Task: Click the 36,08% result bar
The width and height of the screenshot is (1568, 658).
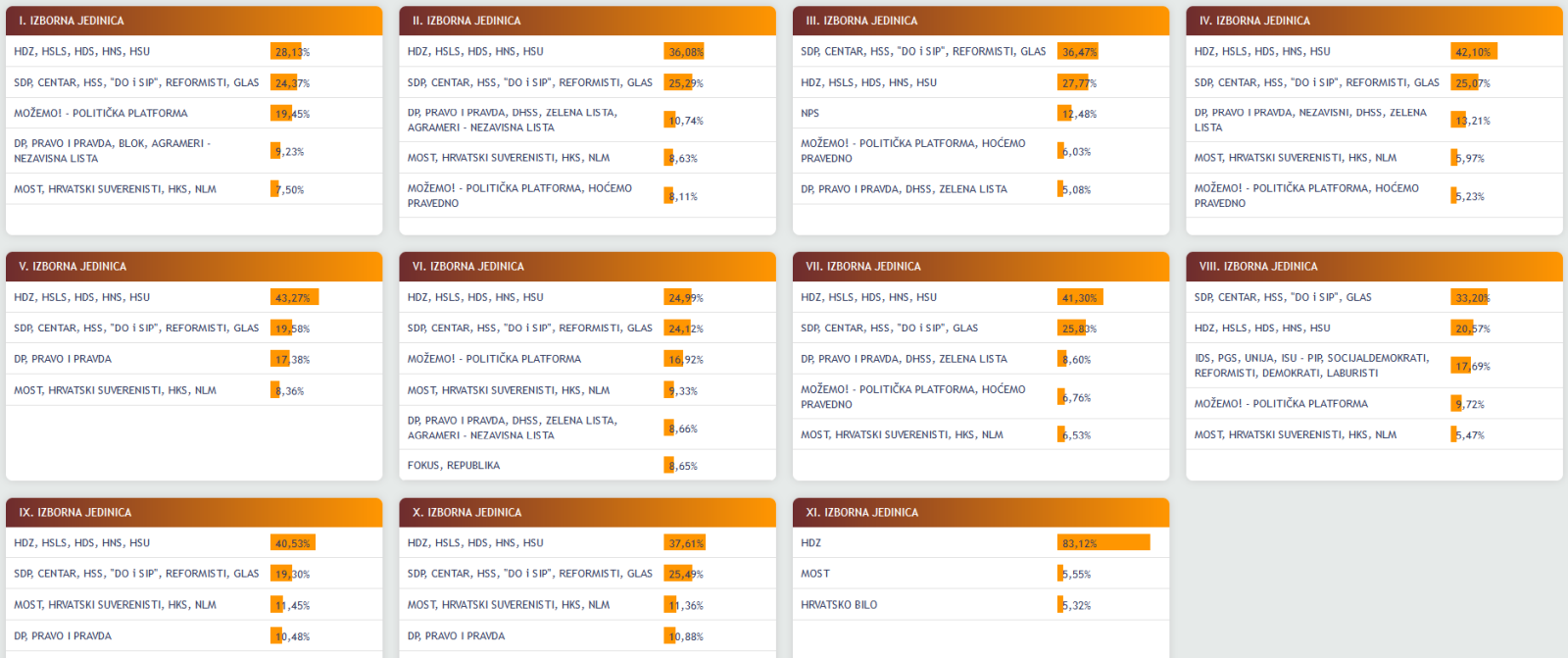Action: coord(684,52)
